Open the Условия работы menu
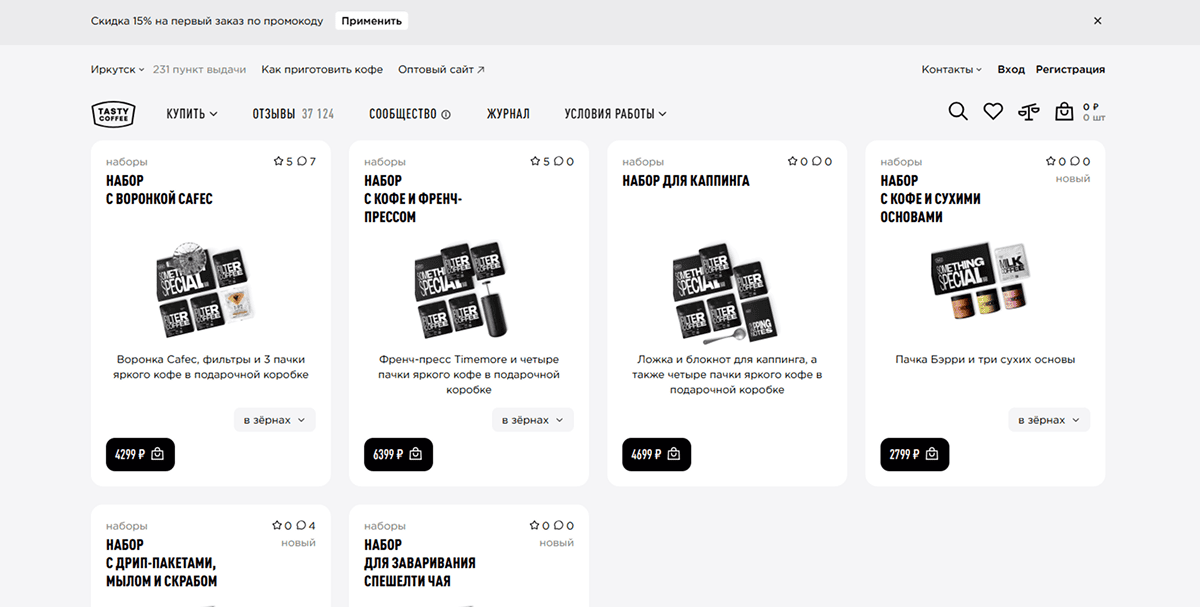Screen dimensions: 1200x607 (615, 114)
